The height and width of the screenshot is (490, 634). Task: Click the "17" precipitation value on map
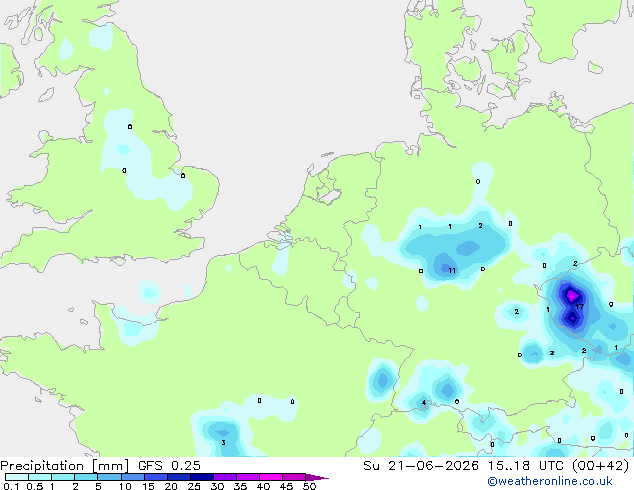coord(579,307)
